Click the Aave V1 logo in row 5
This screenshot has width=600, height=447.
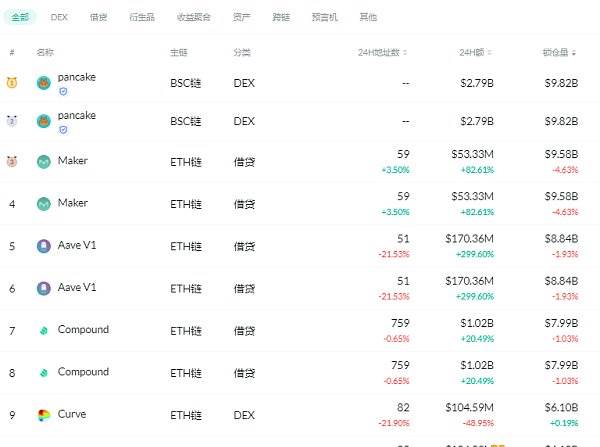[44, 246]
